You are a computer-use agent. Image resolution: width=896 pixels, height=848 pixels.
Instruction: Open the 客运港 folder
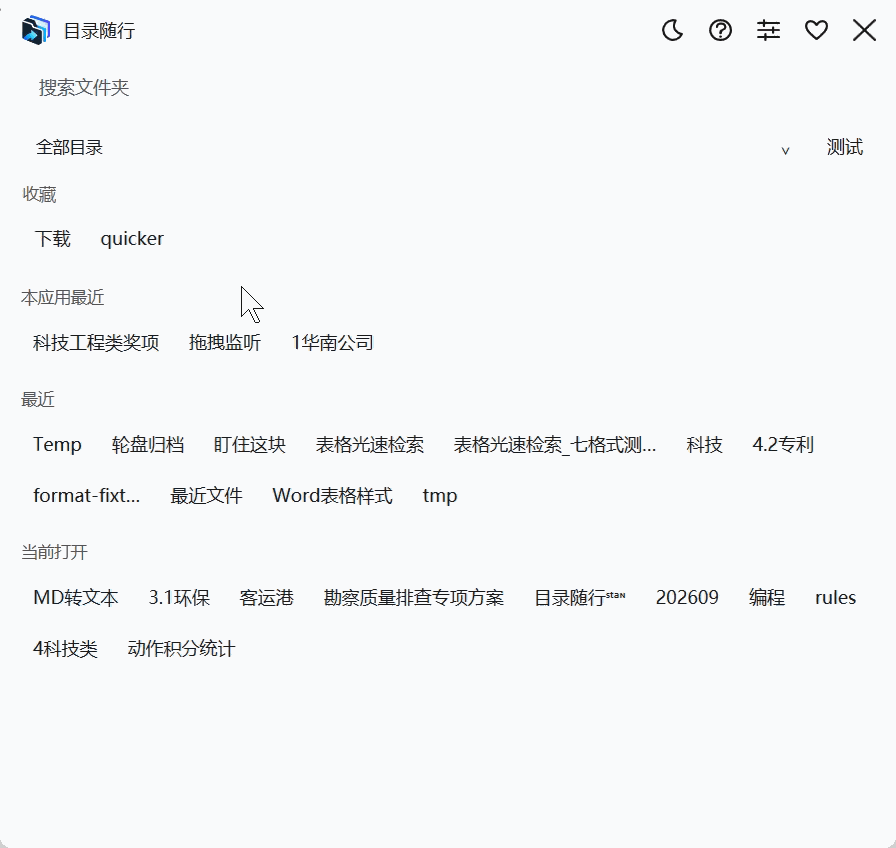point(266,598)
